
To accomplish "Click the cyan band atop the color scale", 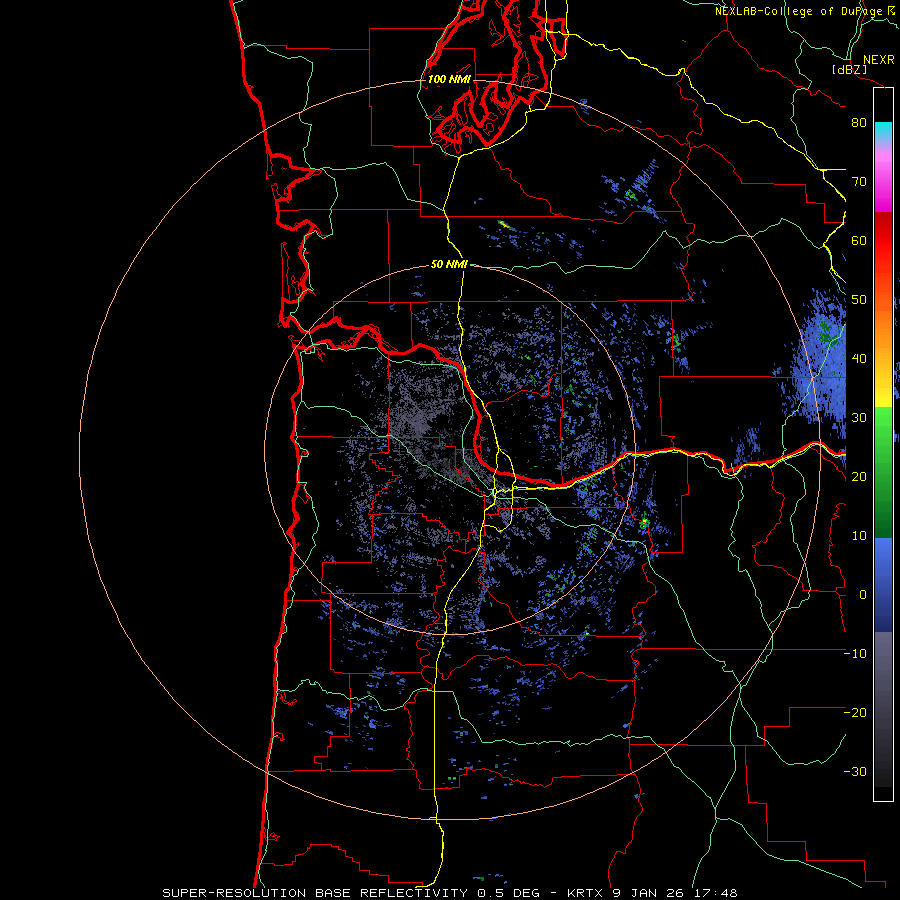I will coord(883,131).
